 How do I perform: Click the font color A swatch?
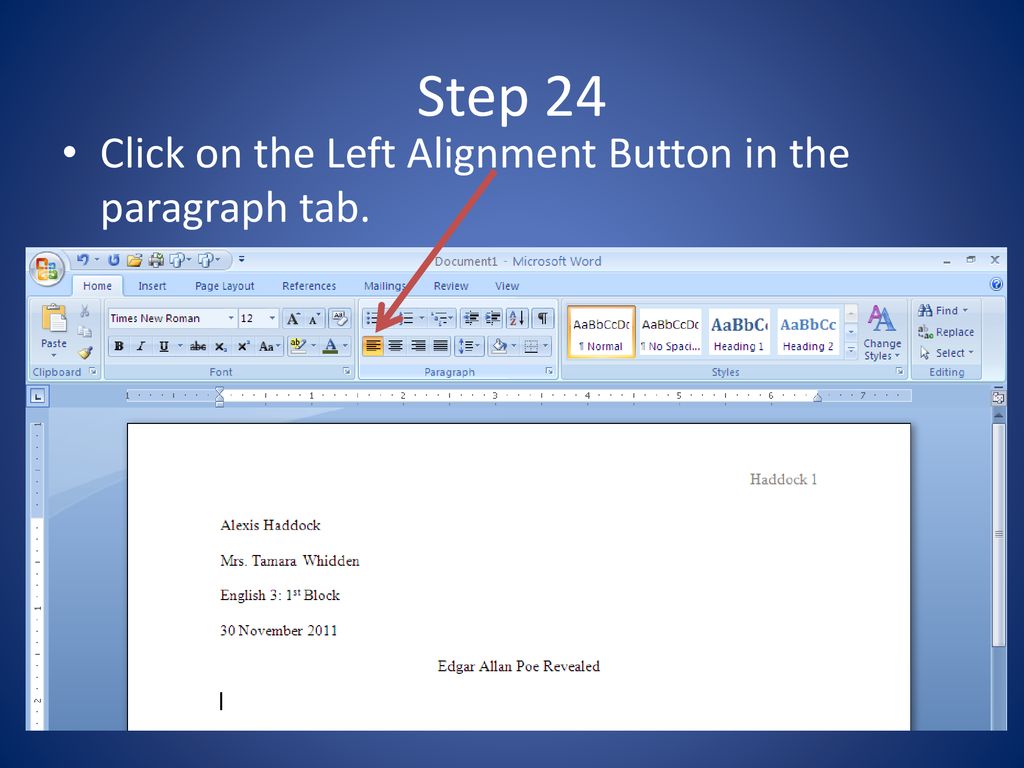click(330, 346)
